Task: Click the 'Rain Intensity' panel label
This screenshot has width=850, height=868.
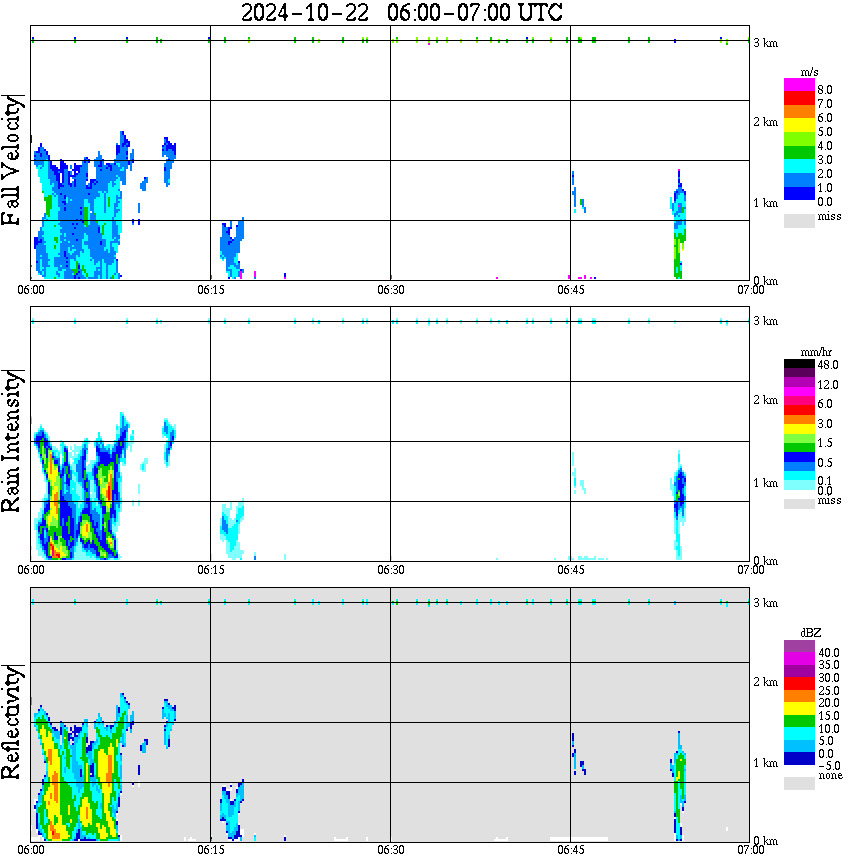Action: tap(11, 441)
